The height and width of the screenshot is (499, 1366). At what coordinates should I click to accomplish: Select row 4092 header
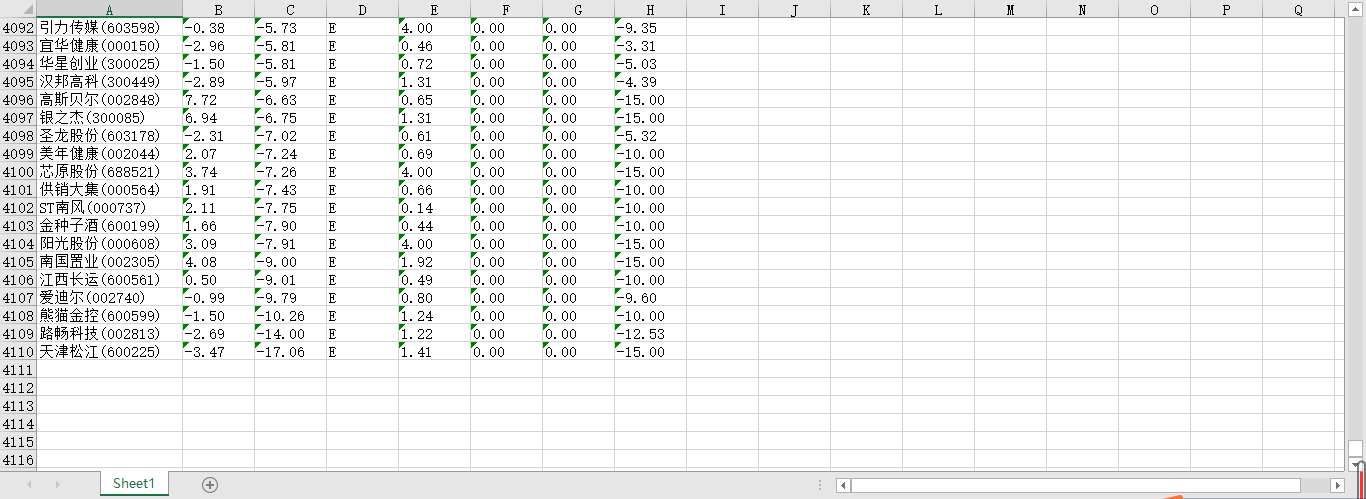18,28
